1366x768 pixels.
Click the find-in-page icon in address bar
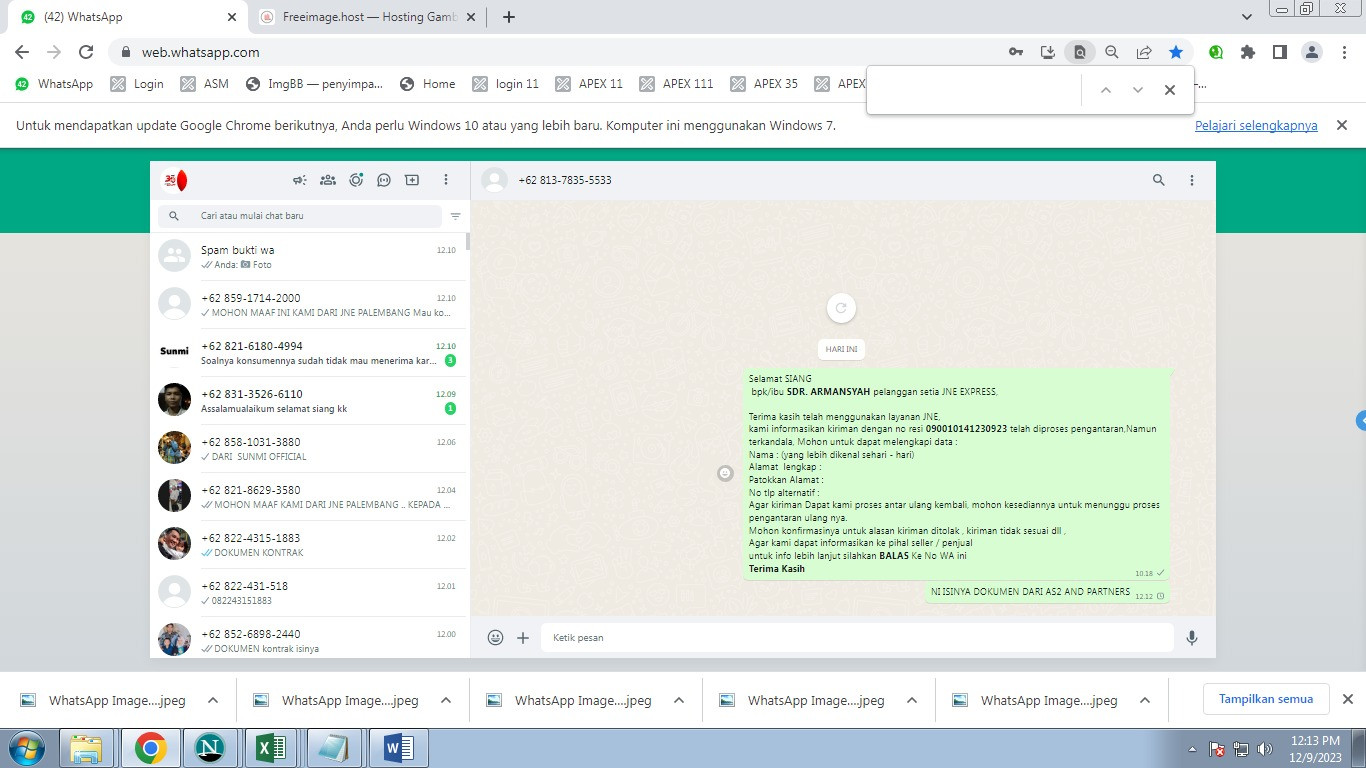(x=1079, y=52)
